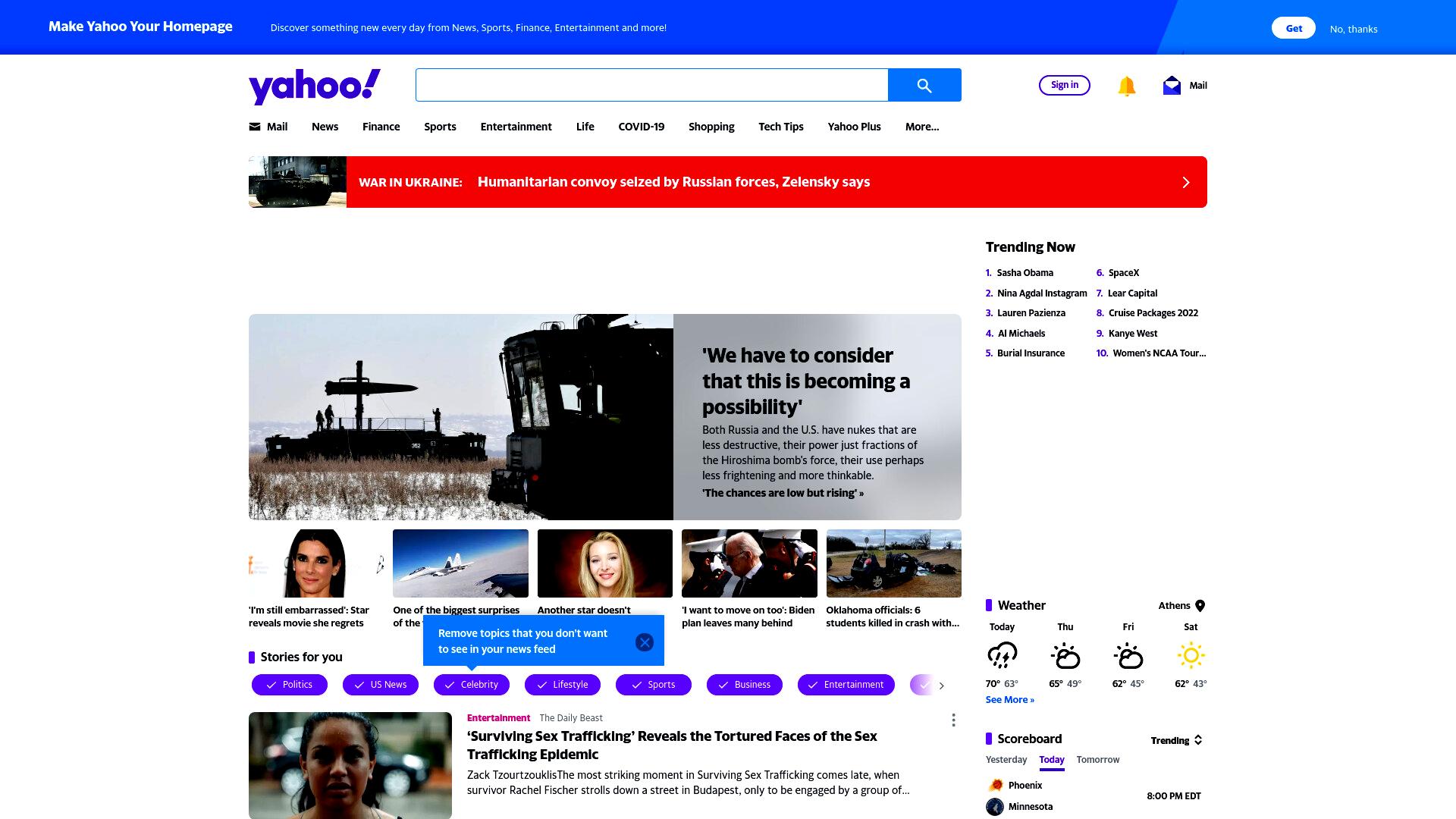Click Thursday's partly cloudy weather icon
This screenshot has width=1456, height=819.
pyautogui.click(x=1065, y=655)
